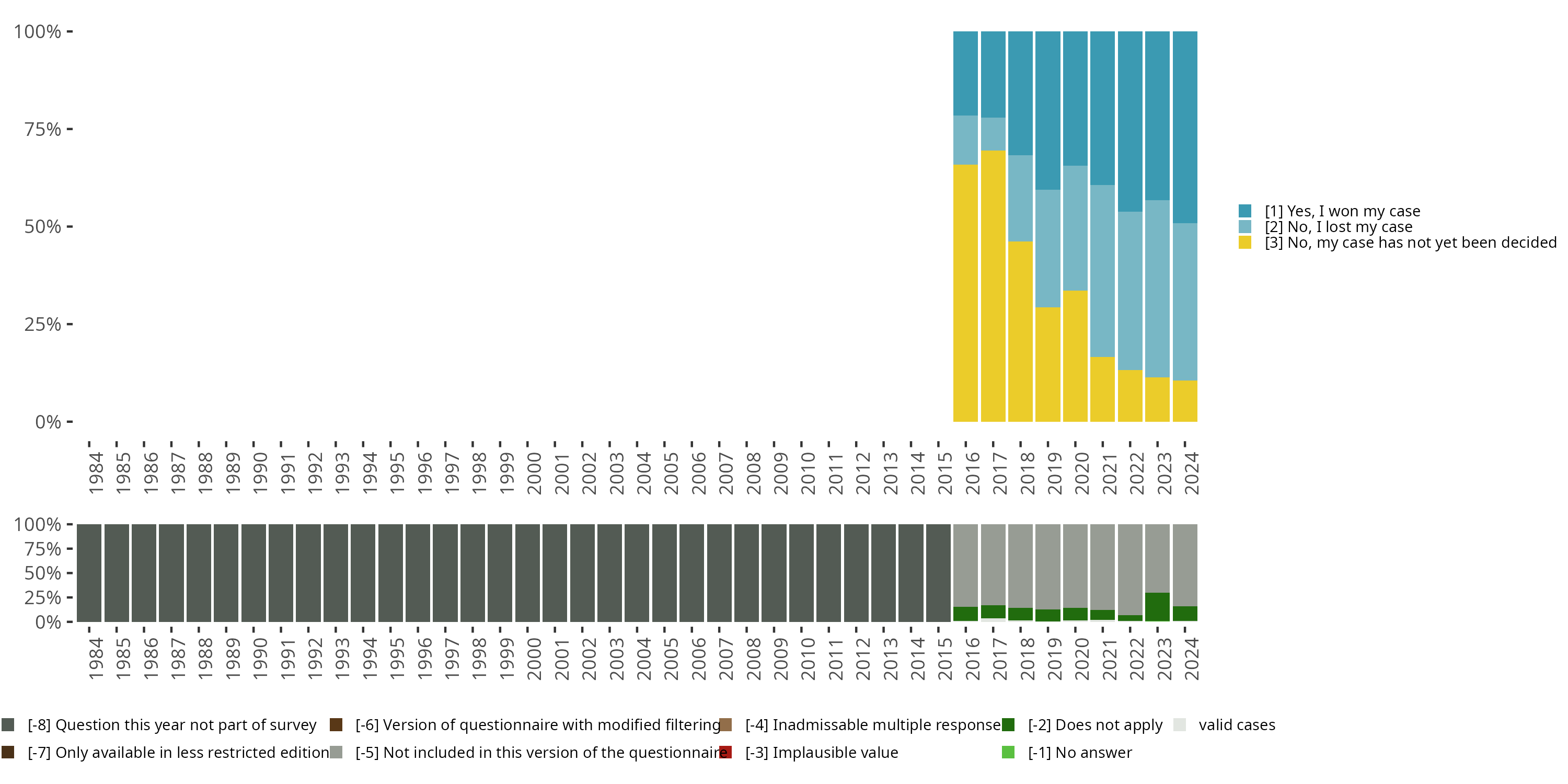Click the '[1] Yes, I won my case' legend swatch
The image size is (1568, 784).
pos(1245,211)
